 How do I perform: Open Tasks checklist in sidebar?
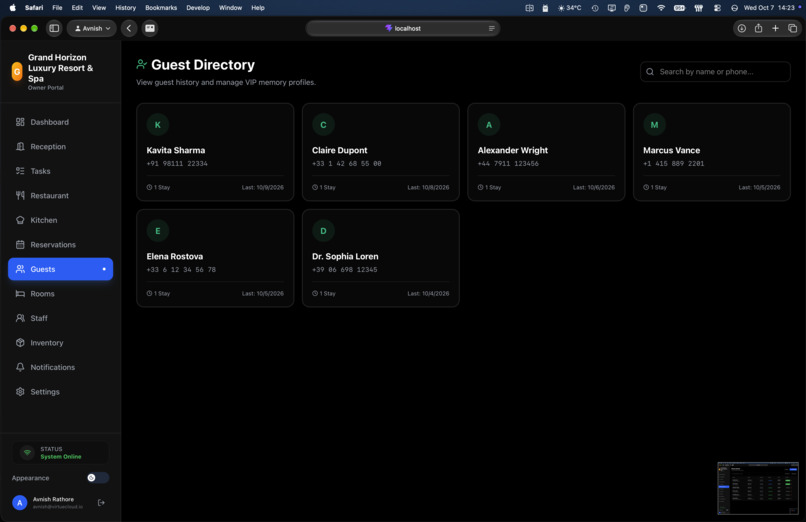tap(61, 171)
